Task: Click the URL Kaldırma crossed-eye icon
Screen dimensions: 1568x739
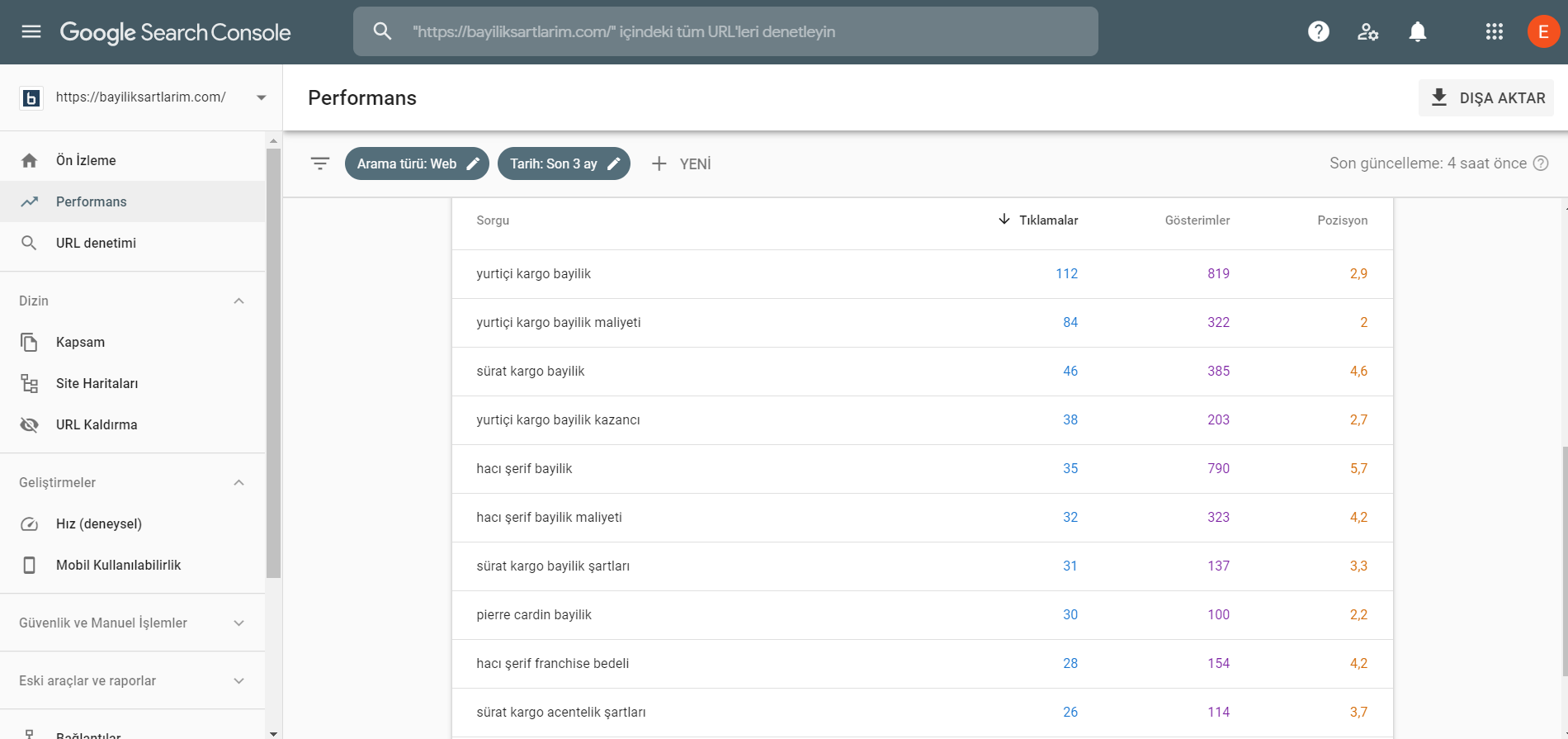Action: point(29,424)
